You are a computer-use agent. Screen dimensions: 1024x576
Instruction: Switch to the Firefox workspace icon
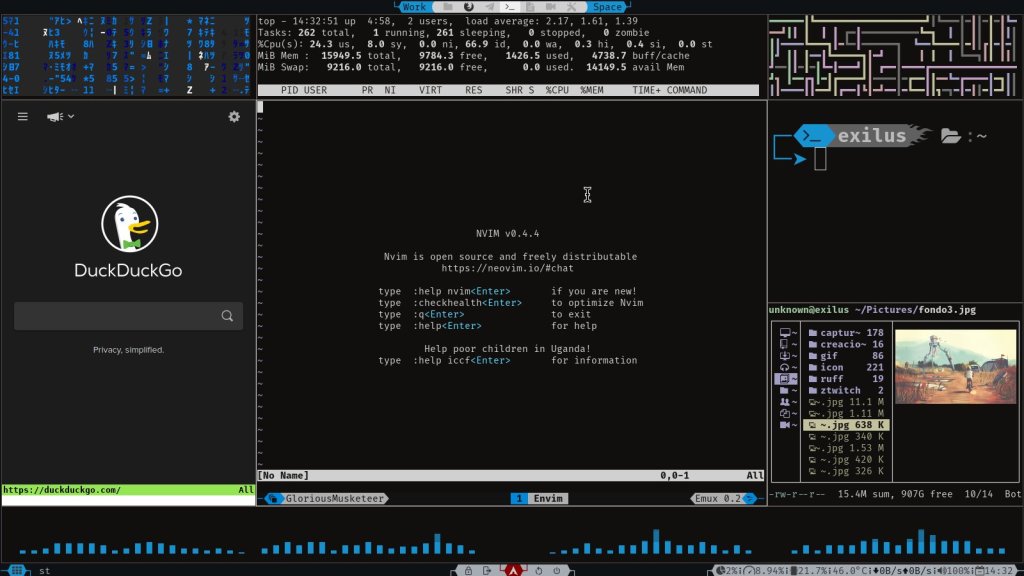468,7
